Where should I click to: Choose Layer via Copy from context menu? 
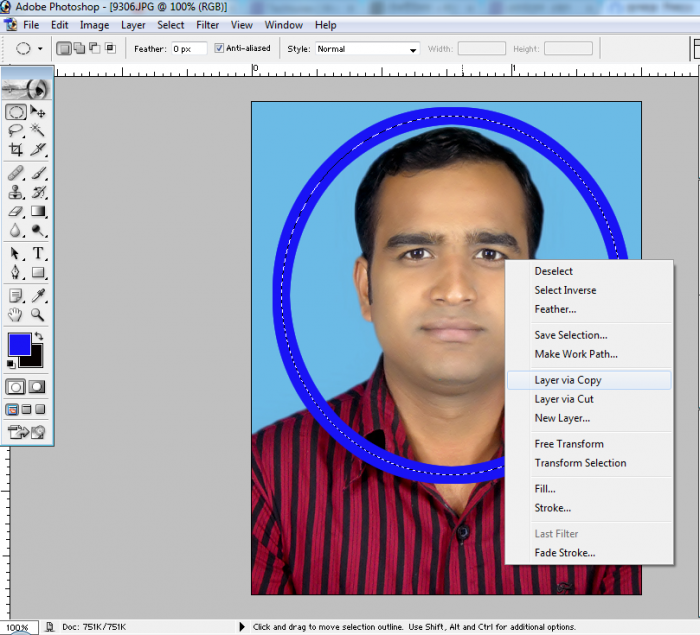coord(567,380)
